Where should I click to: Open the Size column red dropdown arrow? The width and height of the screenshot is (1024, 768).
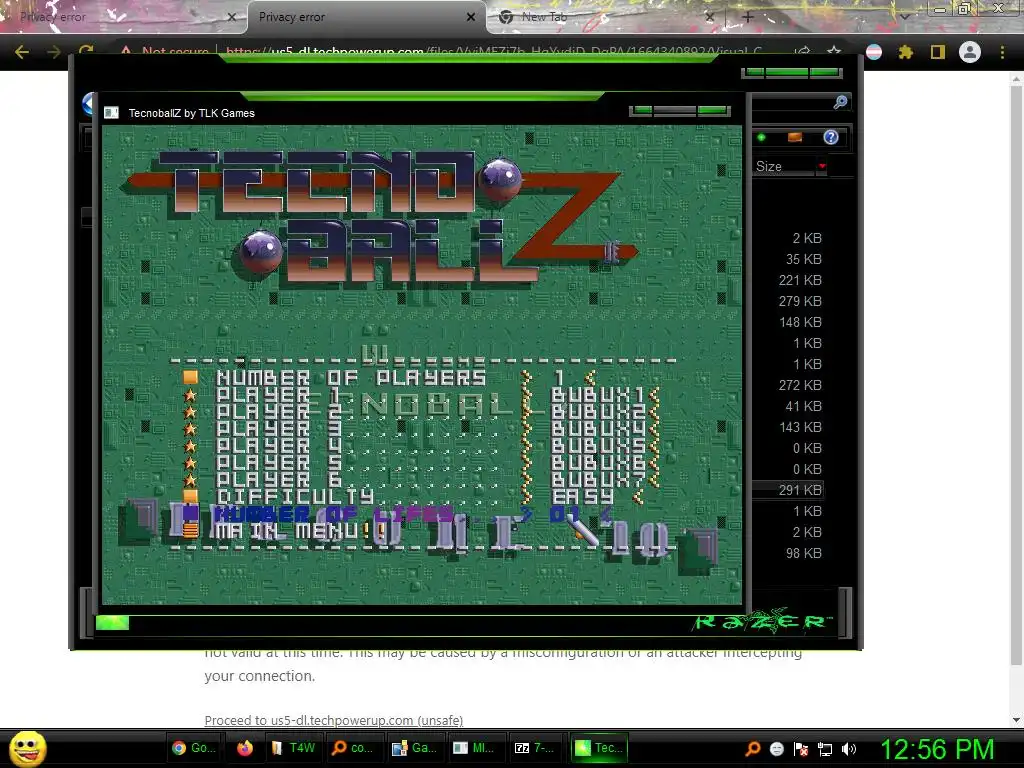[822, 167]
